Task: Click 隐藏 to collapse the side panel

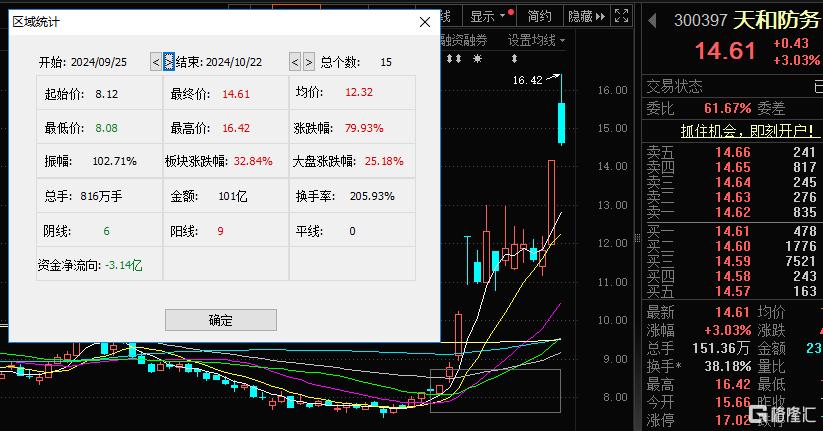Action: pyautogui.click(x=586, y=16)
